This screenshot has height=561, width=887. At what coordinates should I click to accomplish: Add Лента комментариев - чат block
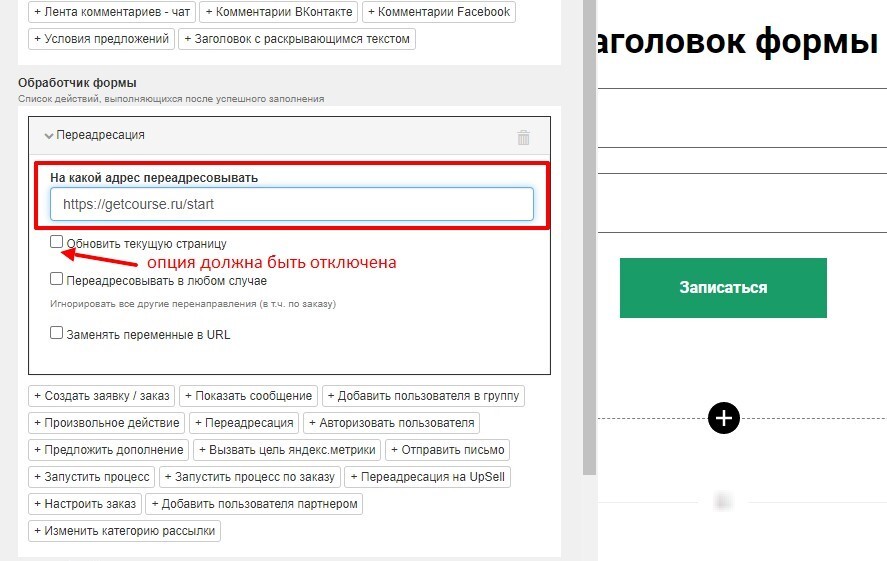(112, 12)
